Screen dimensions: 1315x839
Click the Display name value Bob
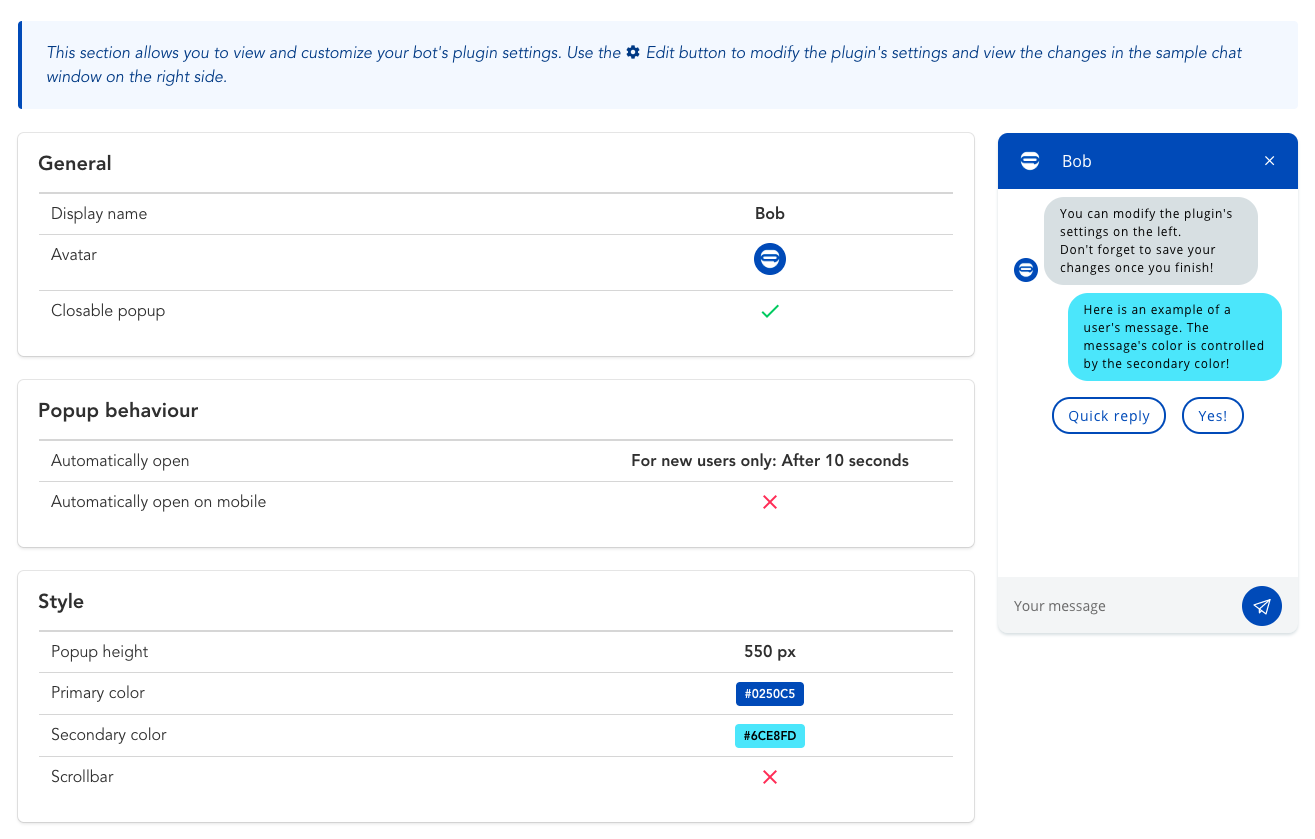coord(769,214)
